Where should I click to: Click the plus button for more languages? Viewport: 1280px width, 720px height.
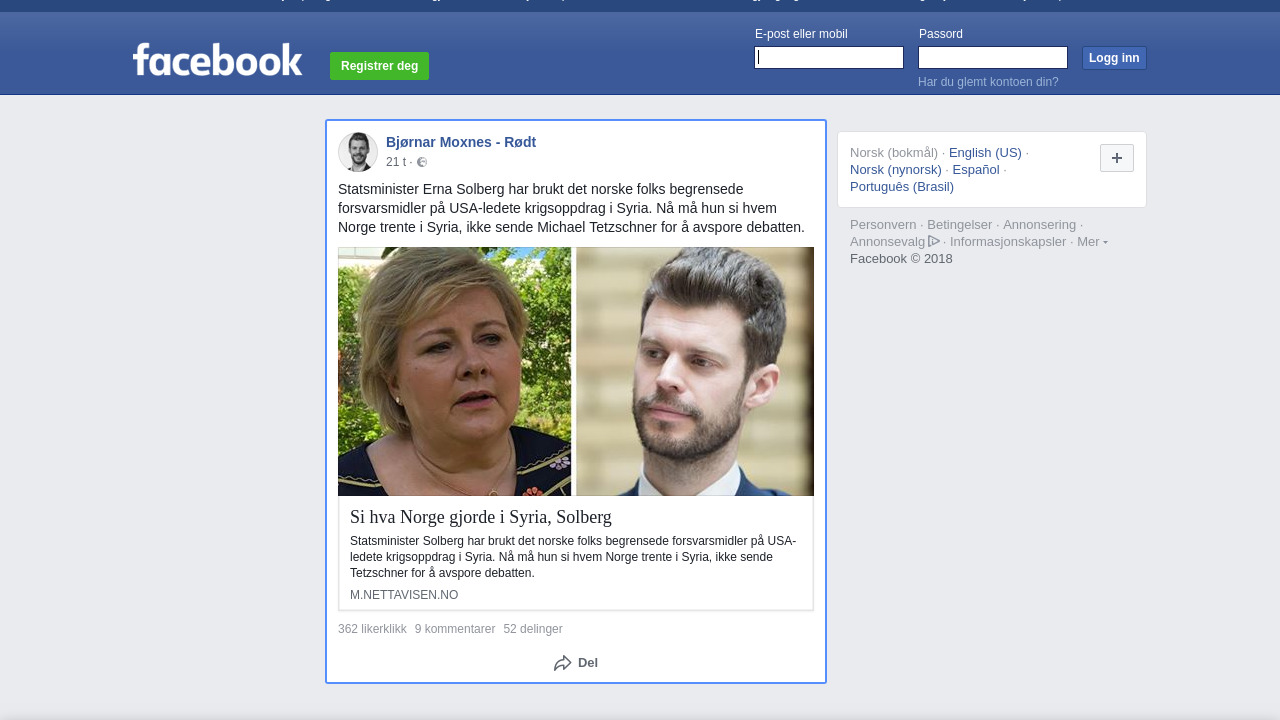pyautogui.click(x=1117, y=158)
